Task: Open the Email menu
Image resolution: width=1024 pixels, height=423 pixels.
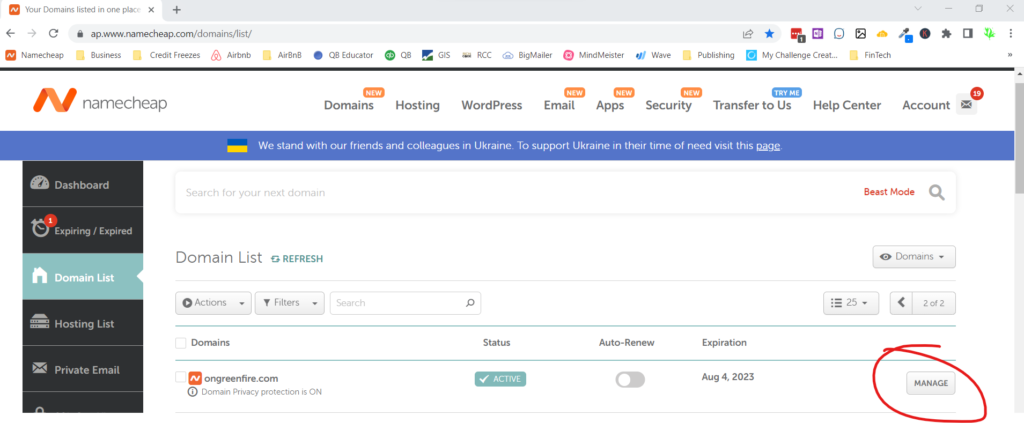Action: click(559, 105)
